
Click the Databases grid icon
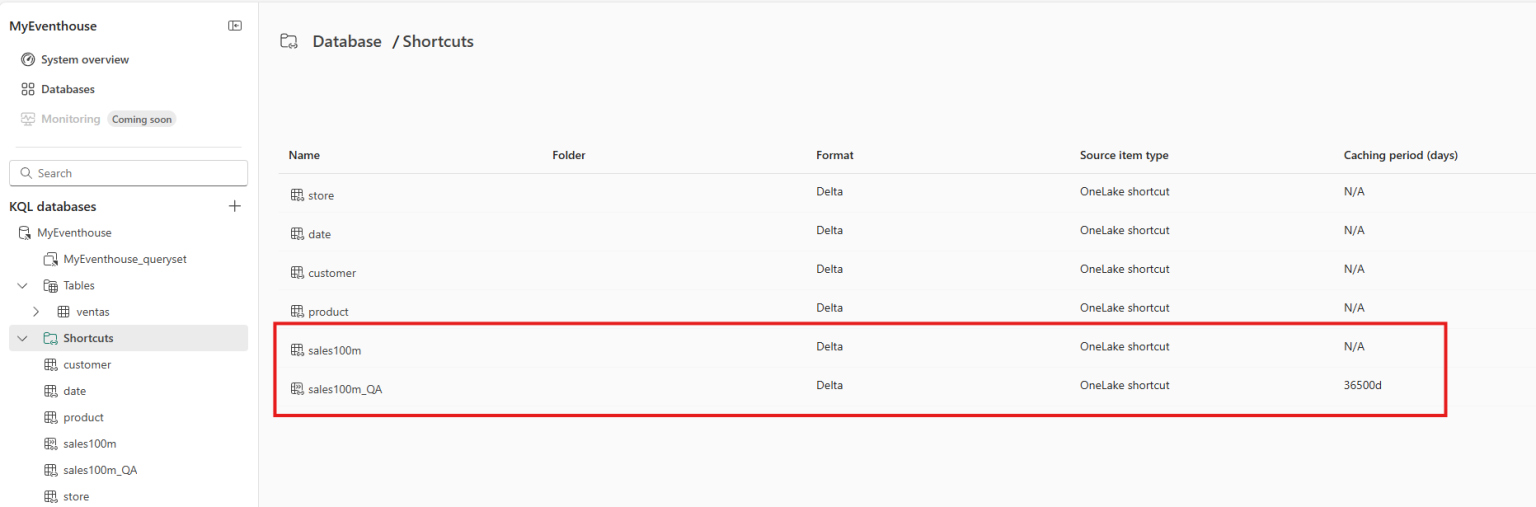[28, 89]
